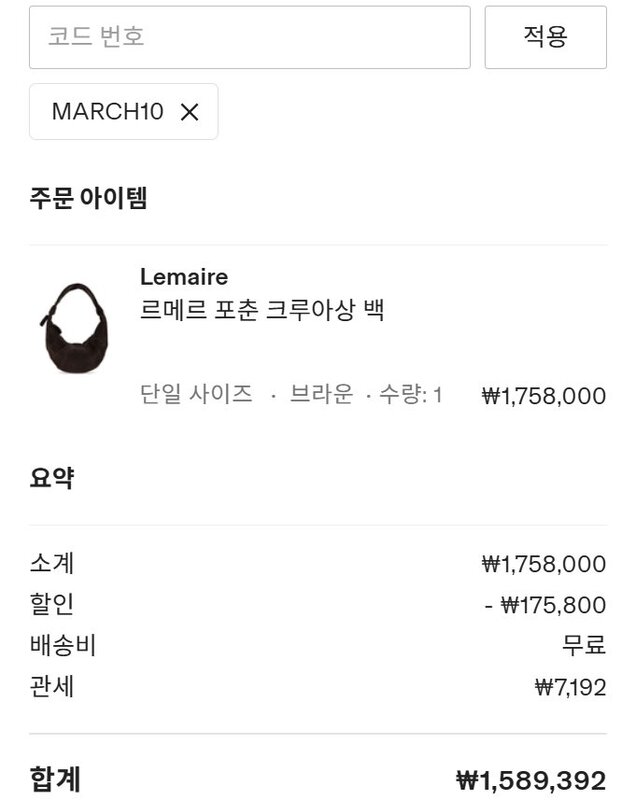Click the Lemaire brand name
The width and height of the screenshot is (636, 800).
pyautogui.click(x=184, y=277)
